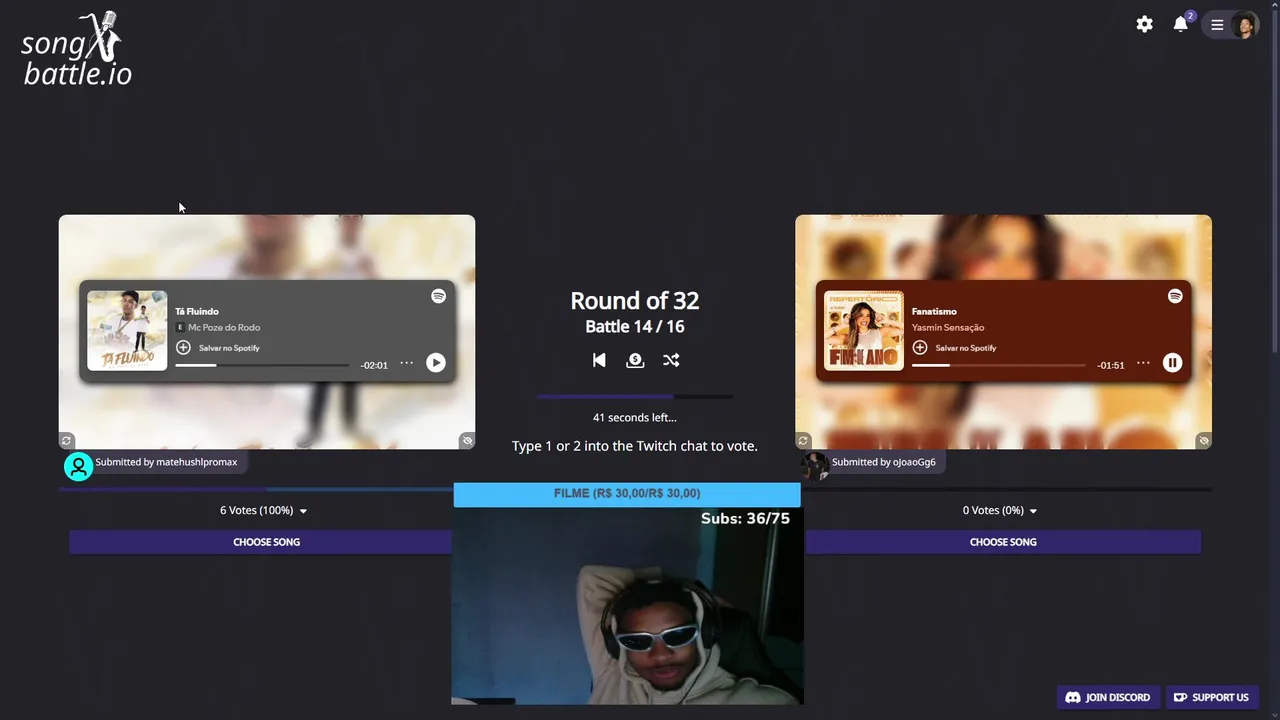Play the Tá Fluindo track

pos(436,363)
